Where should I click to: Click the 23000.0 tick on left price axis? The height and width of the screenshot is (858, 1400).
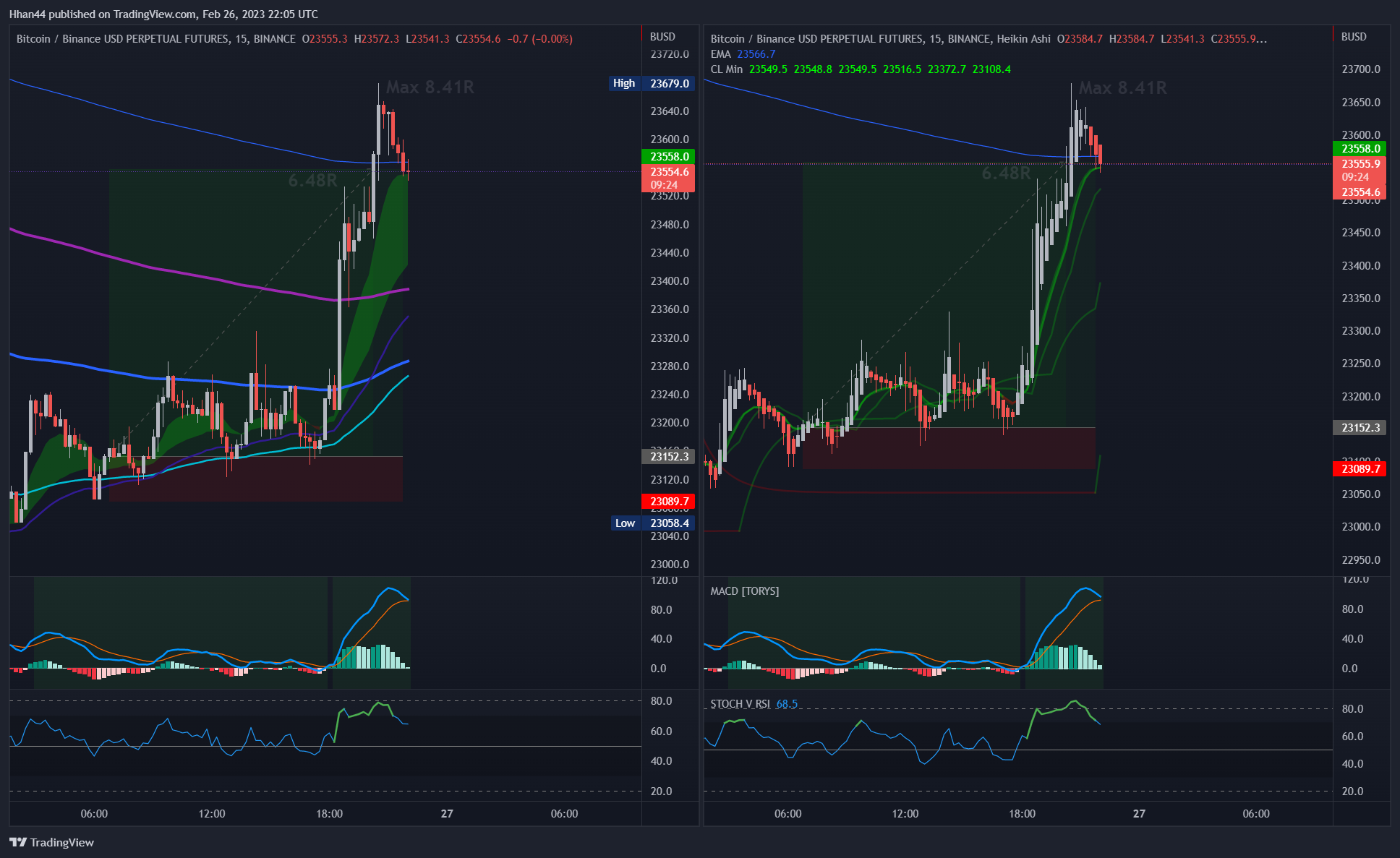coord(670,565)
